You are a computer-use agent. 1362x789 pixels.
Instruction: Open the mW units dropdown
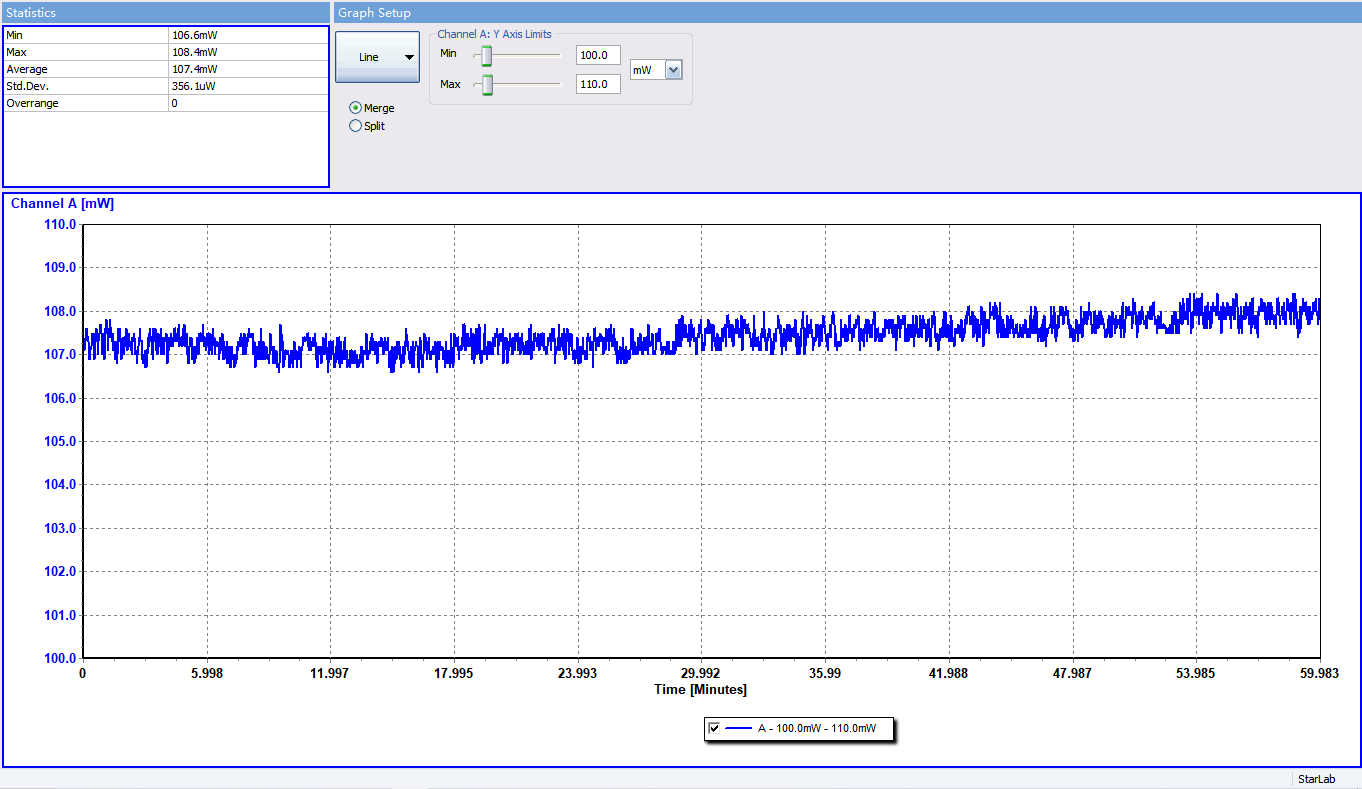tap(673, 70)
